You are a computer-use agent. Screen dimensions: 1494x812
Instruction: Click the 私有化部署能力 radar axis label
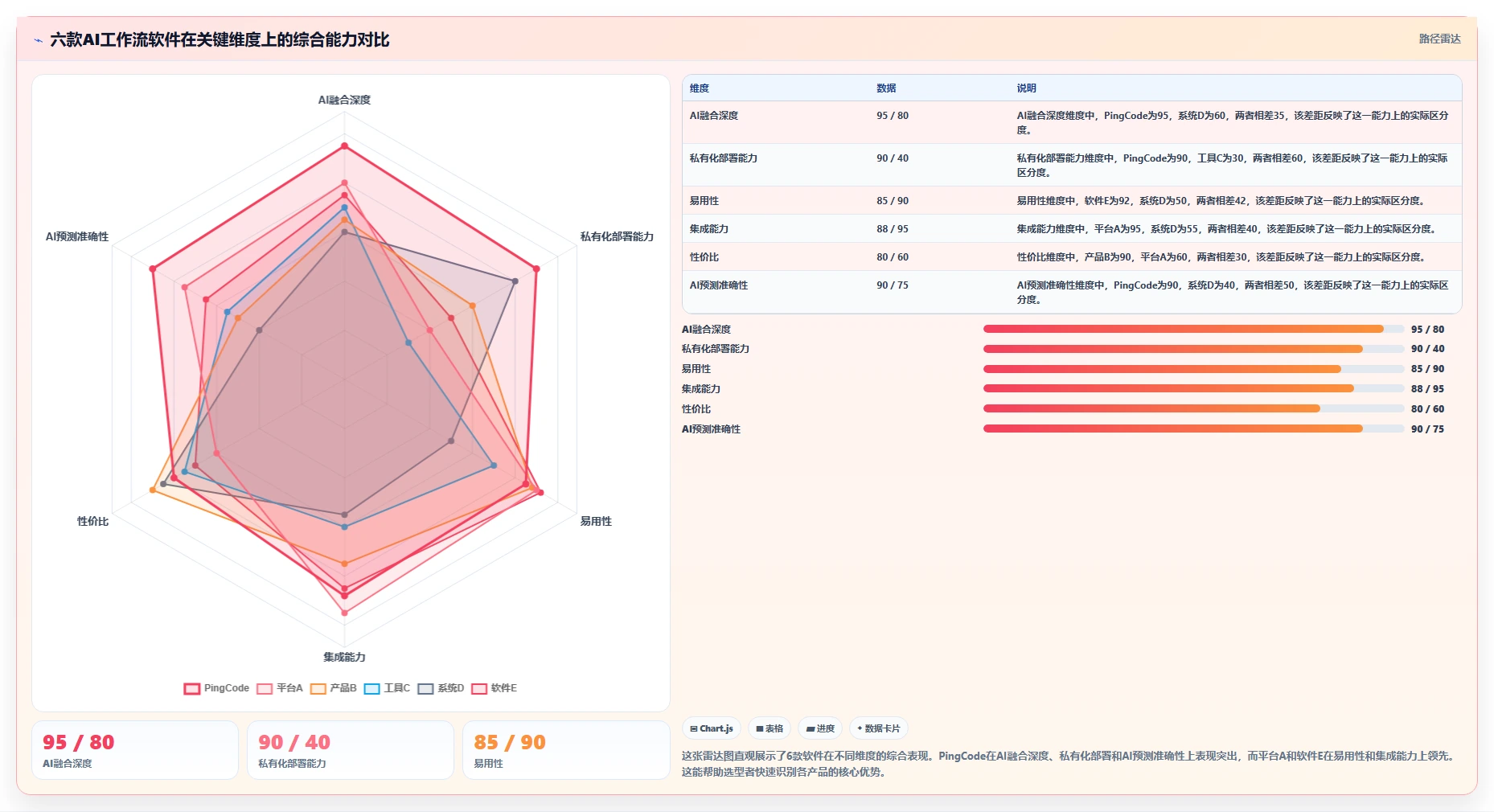[x=617, y=236]
